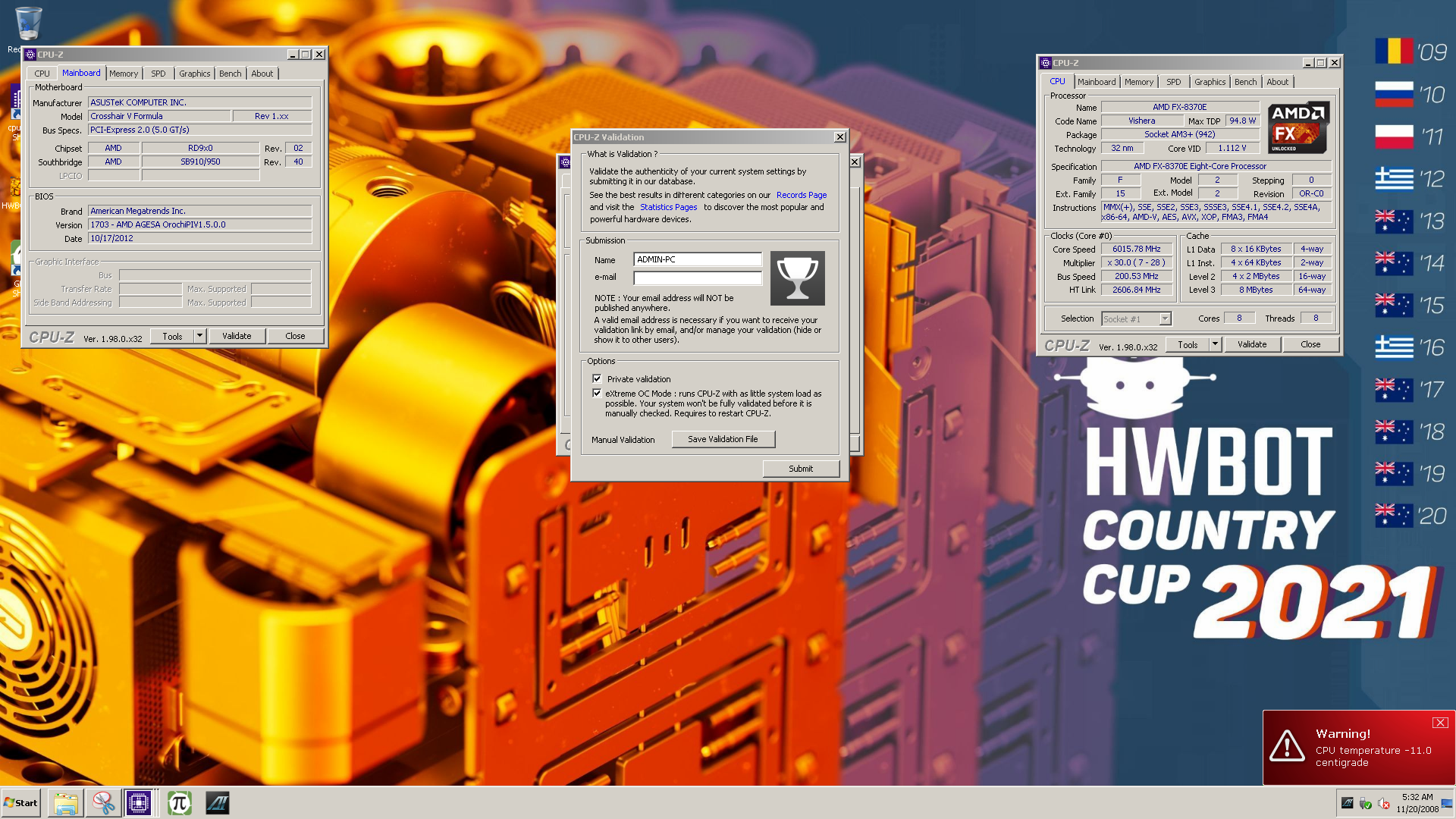Click the Max TDP value 94.8 W

[1243, 121]
